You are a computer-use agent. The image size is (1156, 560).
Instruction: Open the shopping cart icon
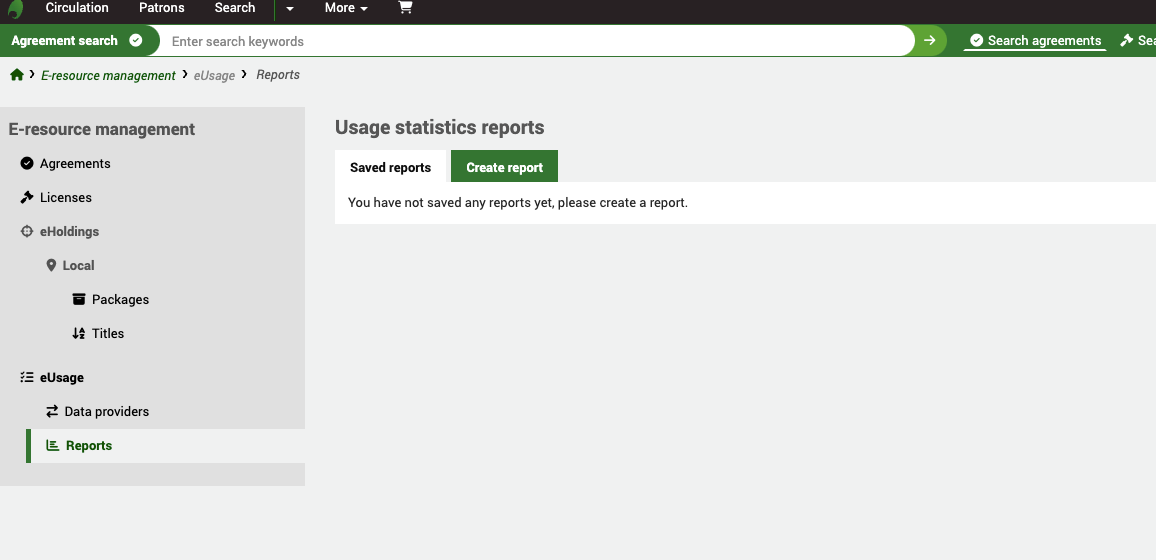405,8
